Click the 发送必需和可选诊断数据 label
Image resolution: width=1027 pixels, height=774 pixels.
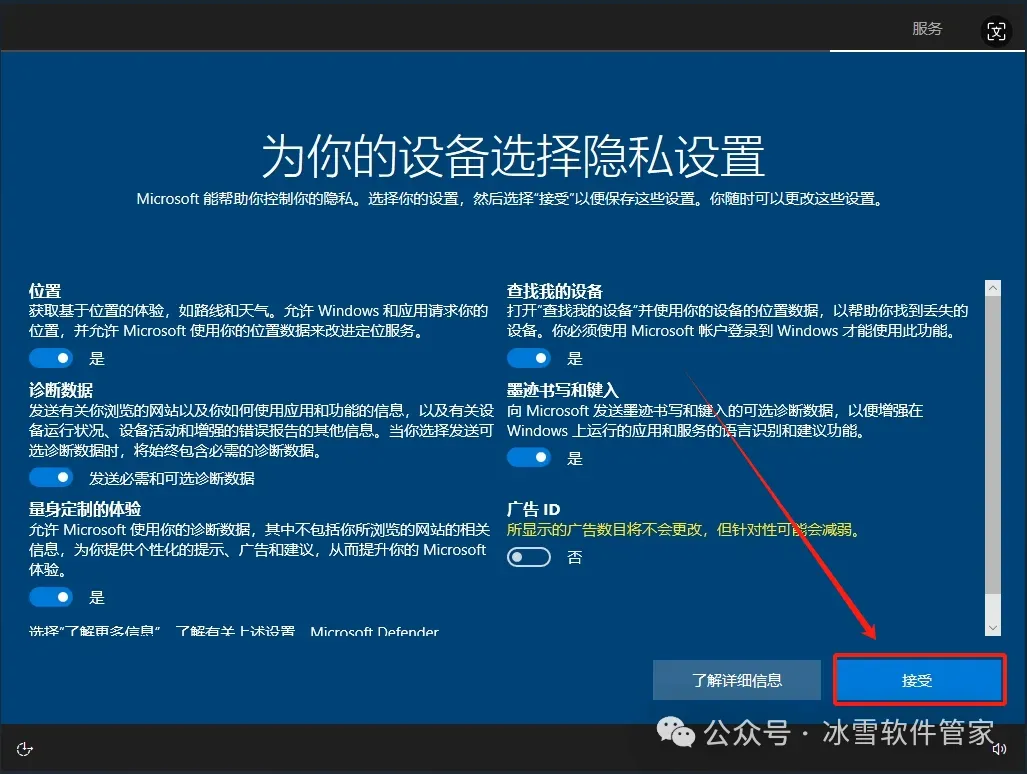[x=172, y=478]
